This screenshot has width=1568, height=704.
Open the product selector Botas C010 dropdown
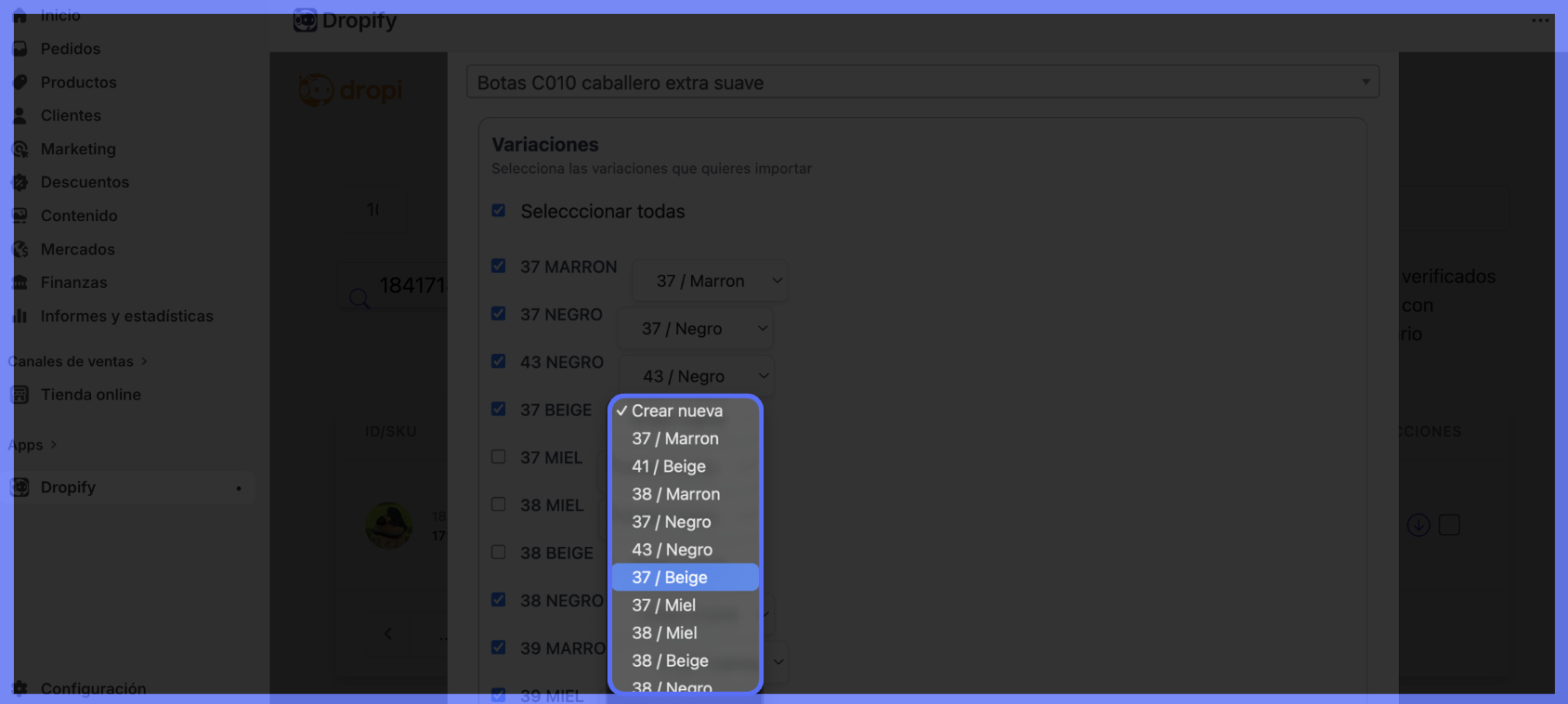click(921, 83)
